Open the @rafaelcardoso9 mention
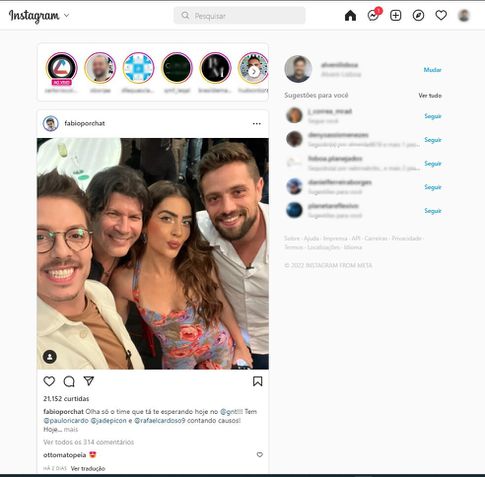This screenshot has width=485, height=477. point(159,421)
